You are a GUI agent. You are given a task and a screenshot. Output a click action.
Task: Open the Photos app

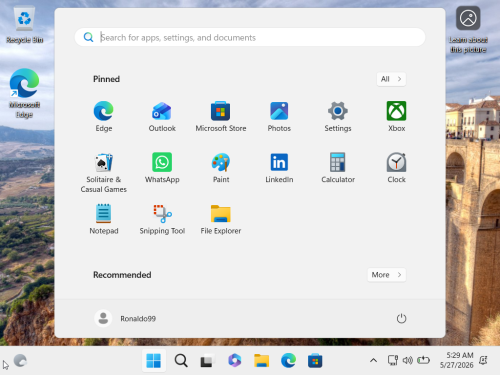pos(279,116)
